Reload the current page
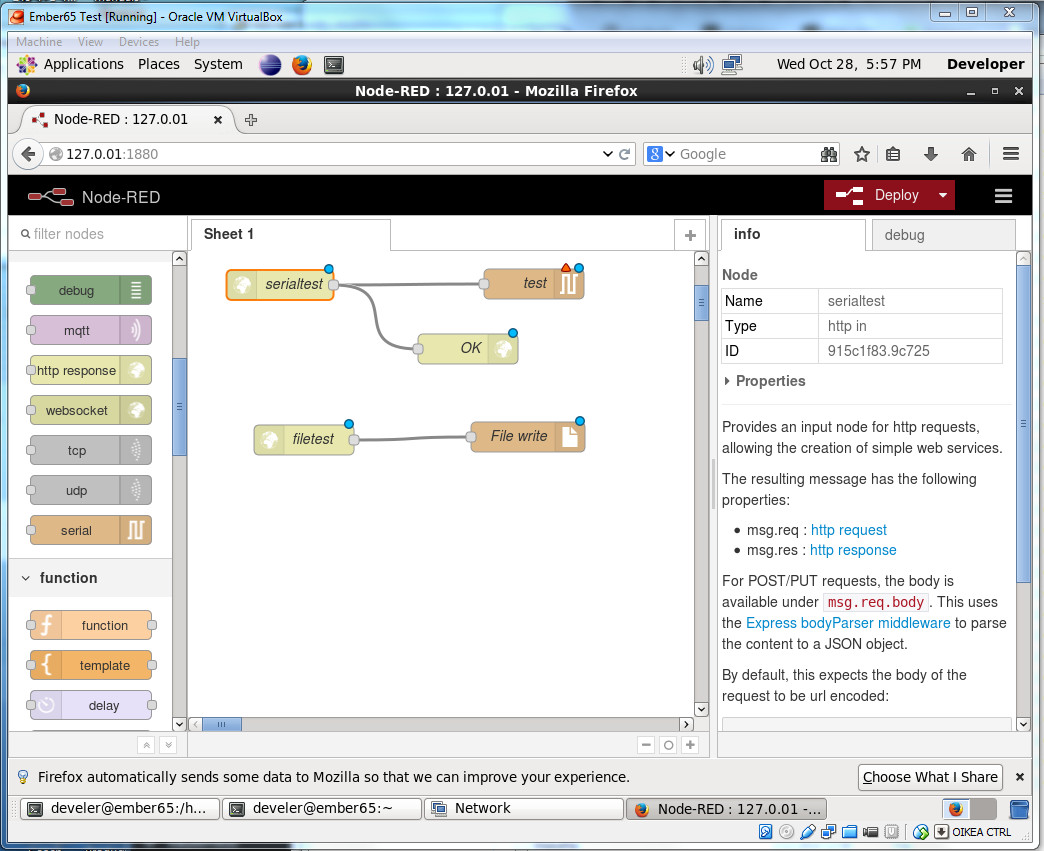This screenshot has height=851, width=1044. point(625,154)
